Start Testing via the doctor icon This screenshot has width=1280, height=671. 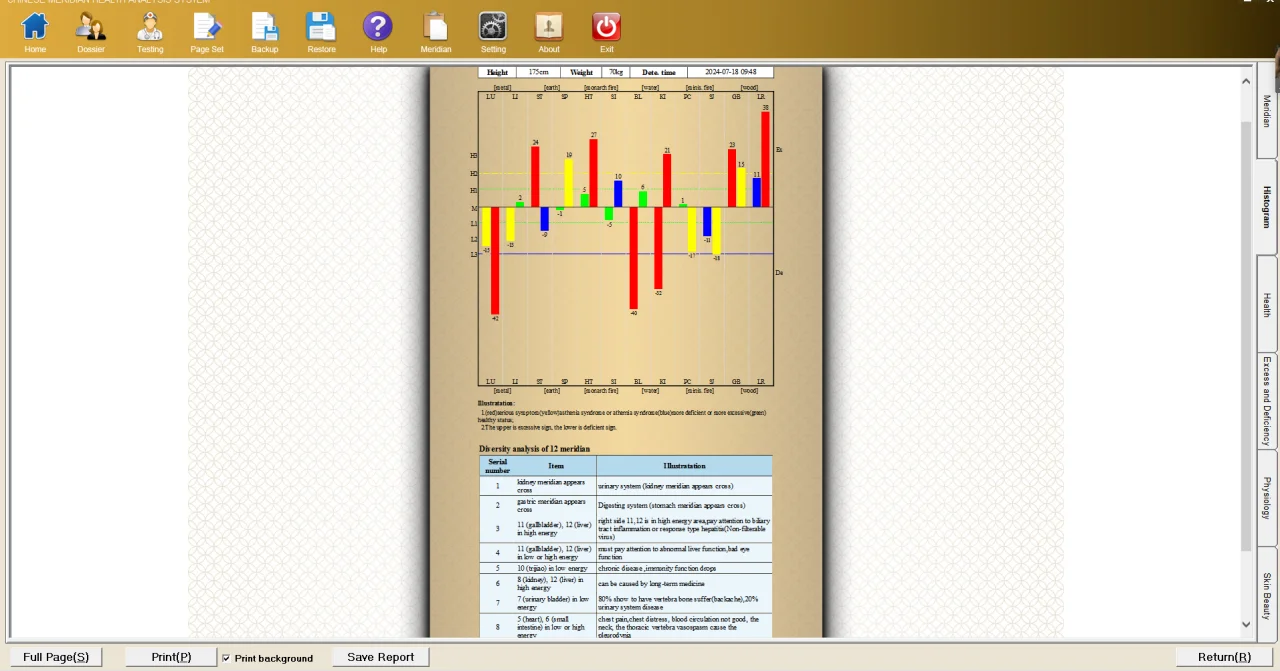[x=150, y=33]
